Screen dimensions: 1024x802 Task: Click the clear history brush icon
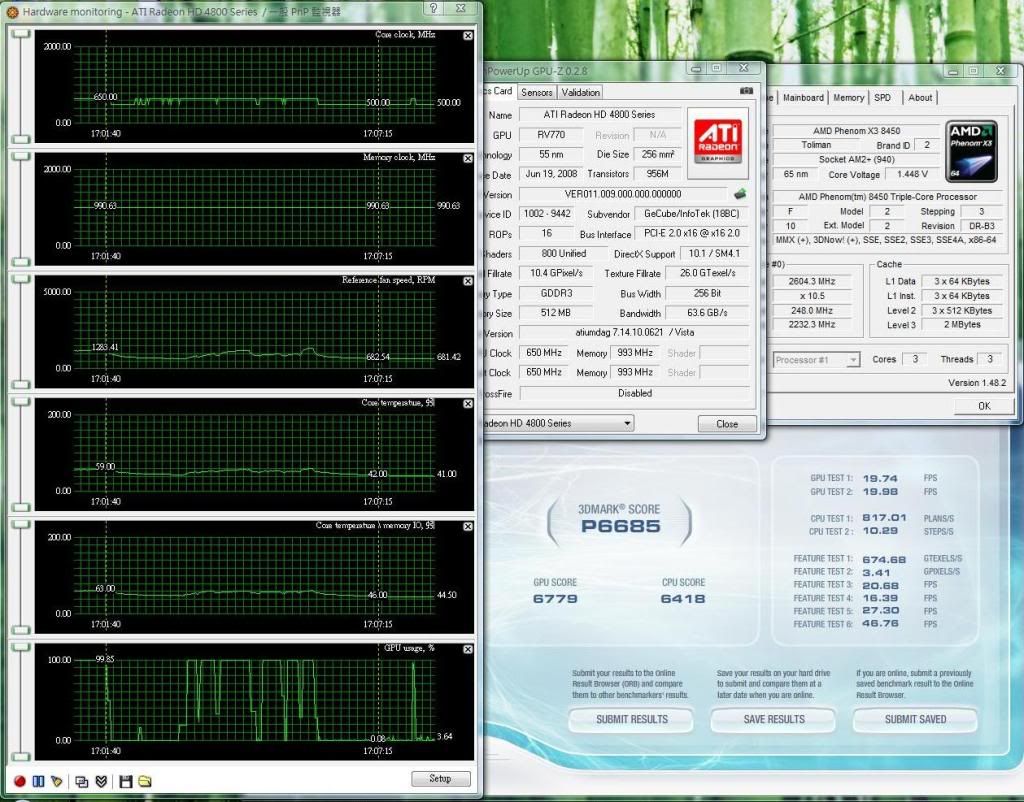(57, 781)
